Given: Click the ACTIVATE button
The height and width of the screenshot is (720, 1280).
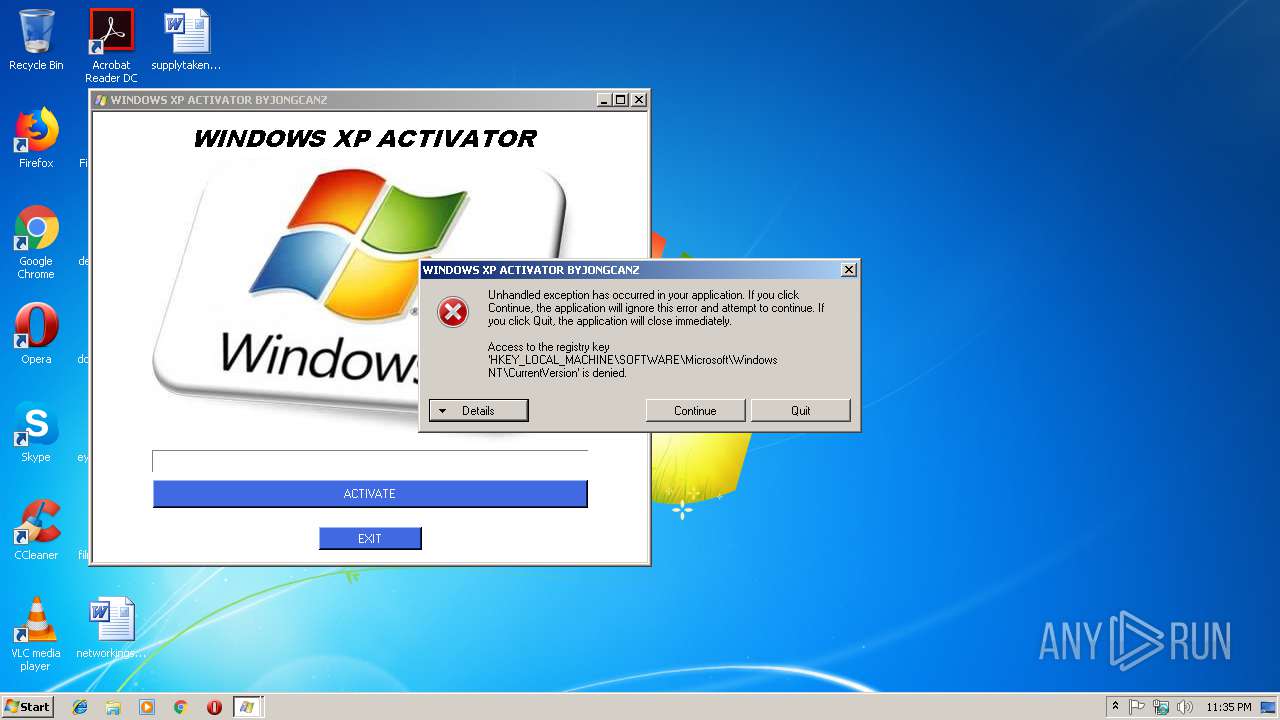Looking at the screenshot, I should click(x=370, y=494).
